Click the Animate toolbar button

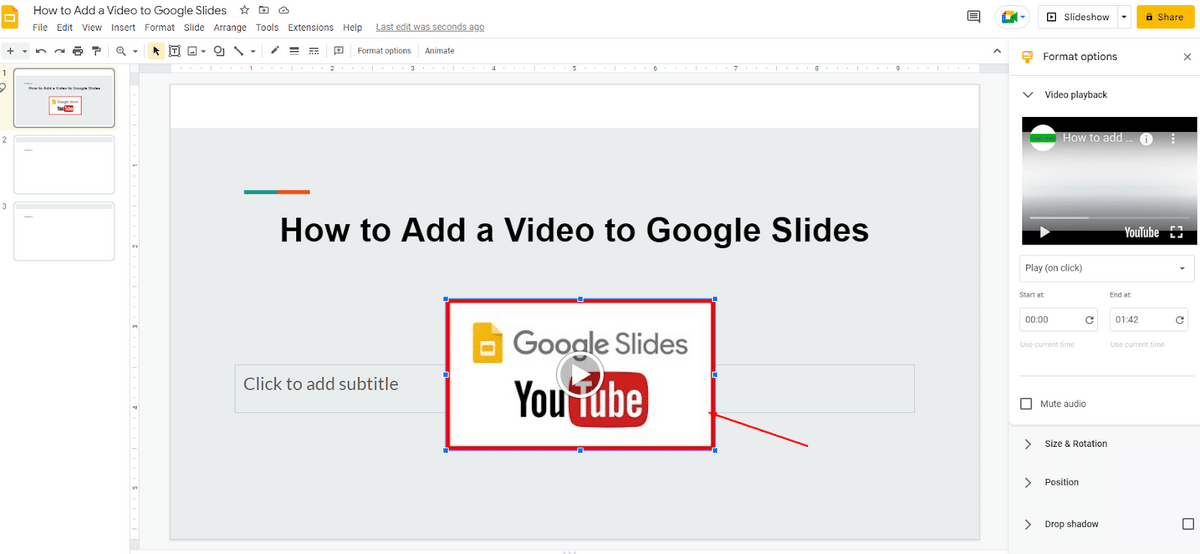[439, 51]
